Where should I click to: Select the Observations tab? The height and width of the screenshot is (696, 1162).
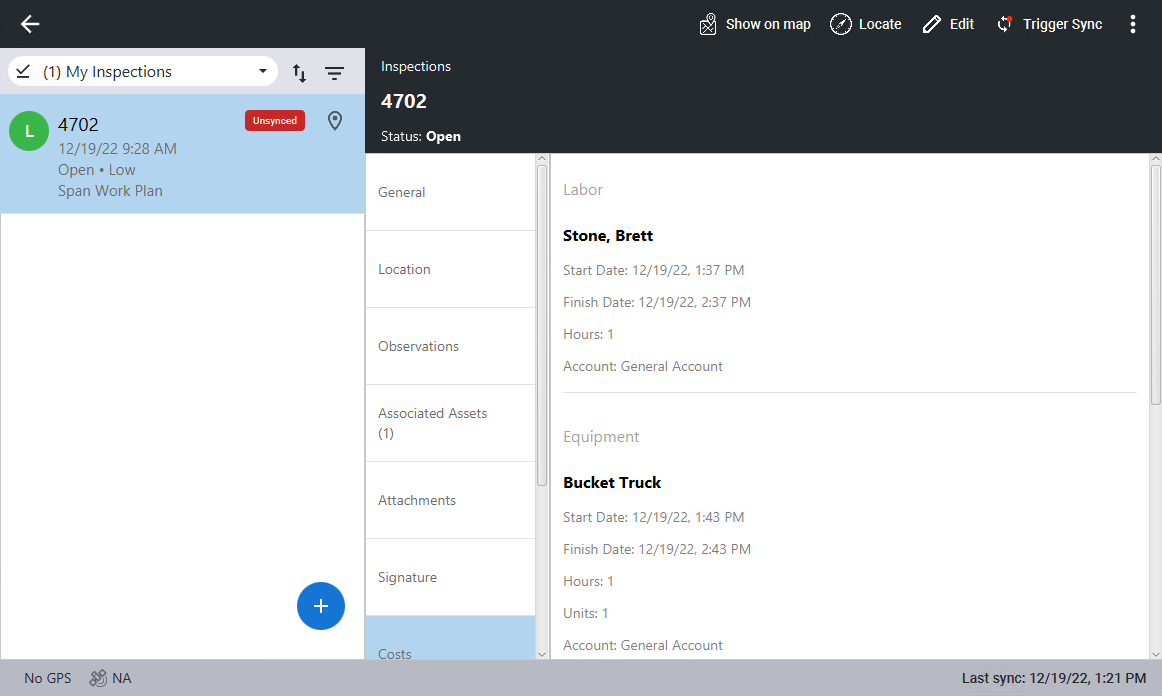click(450, 346)
